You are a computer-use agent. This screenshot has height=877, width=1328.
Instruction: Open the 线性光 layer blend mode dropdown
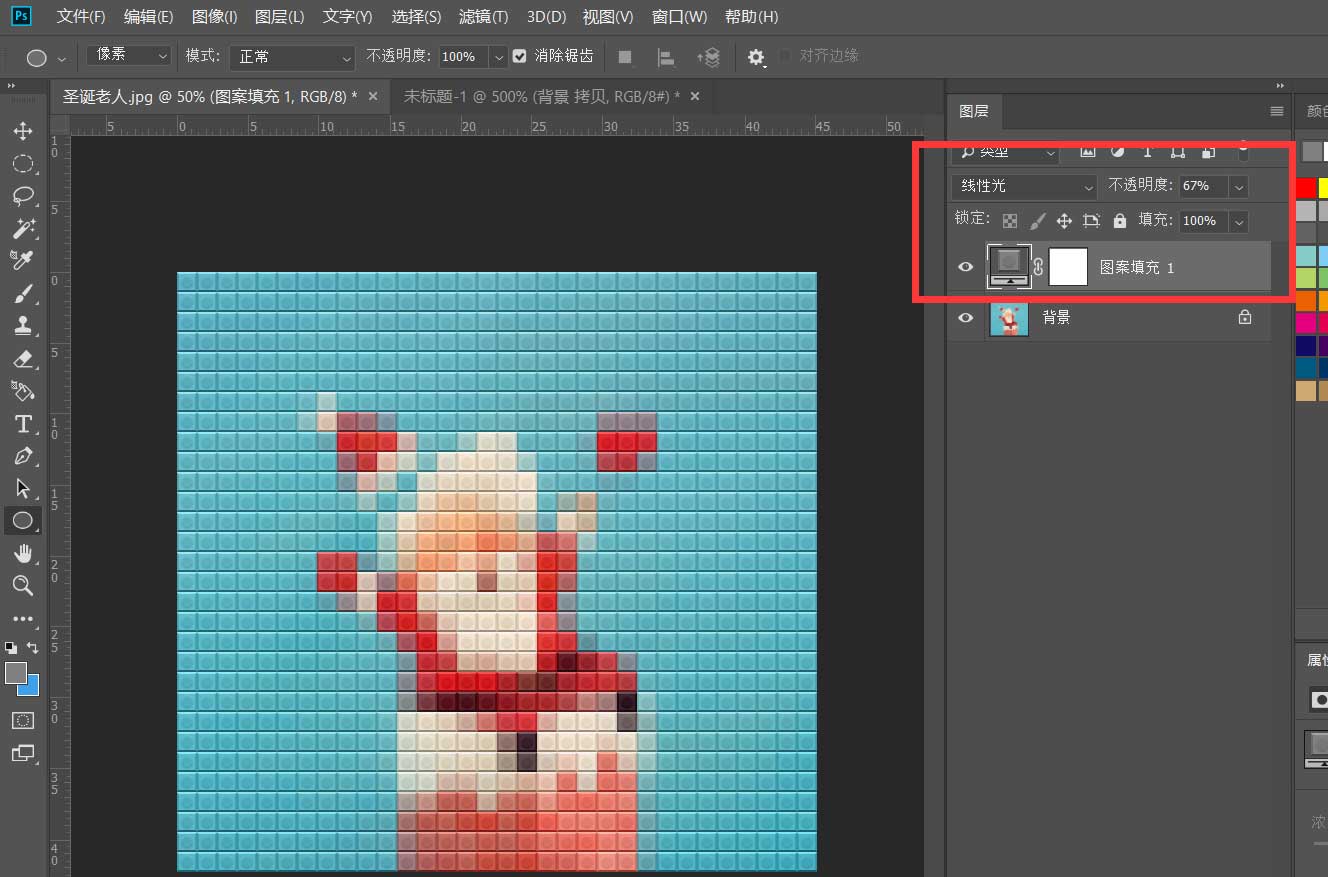point(1024,186)
